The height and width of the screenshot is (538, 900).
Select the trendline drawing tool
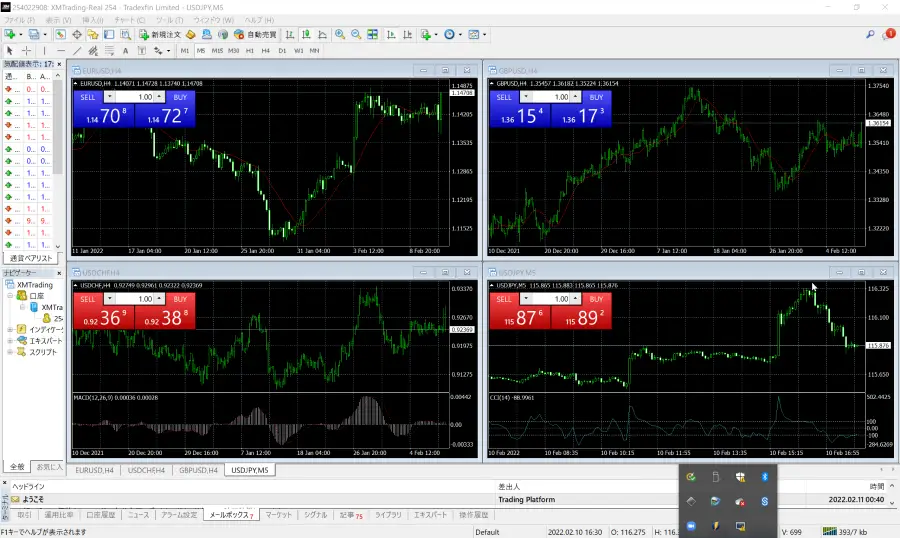(x=77, y=50)
